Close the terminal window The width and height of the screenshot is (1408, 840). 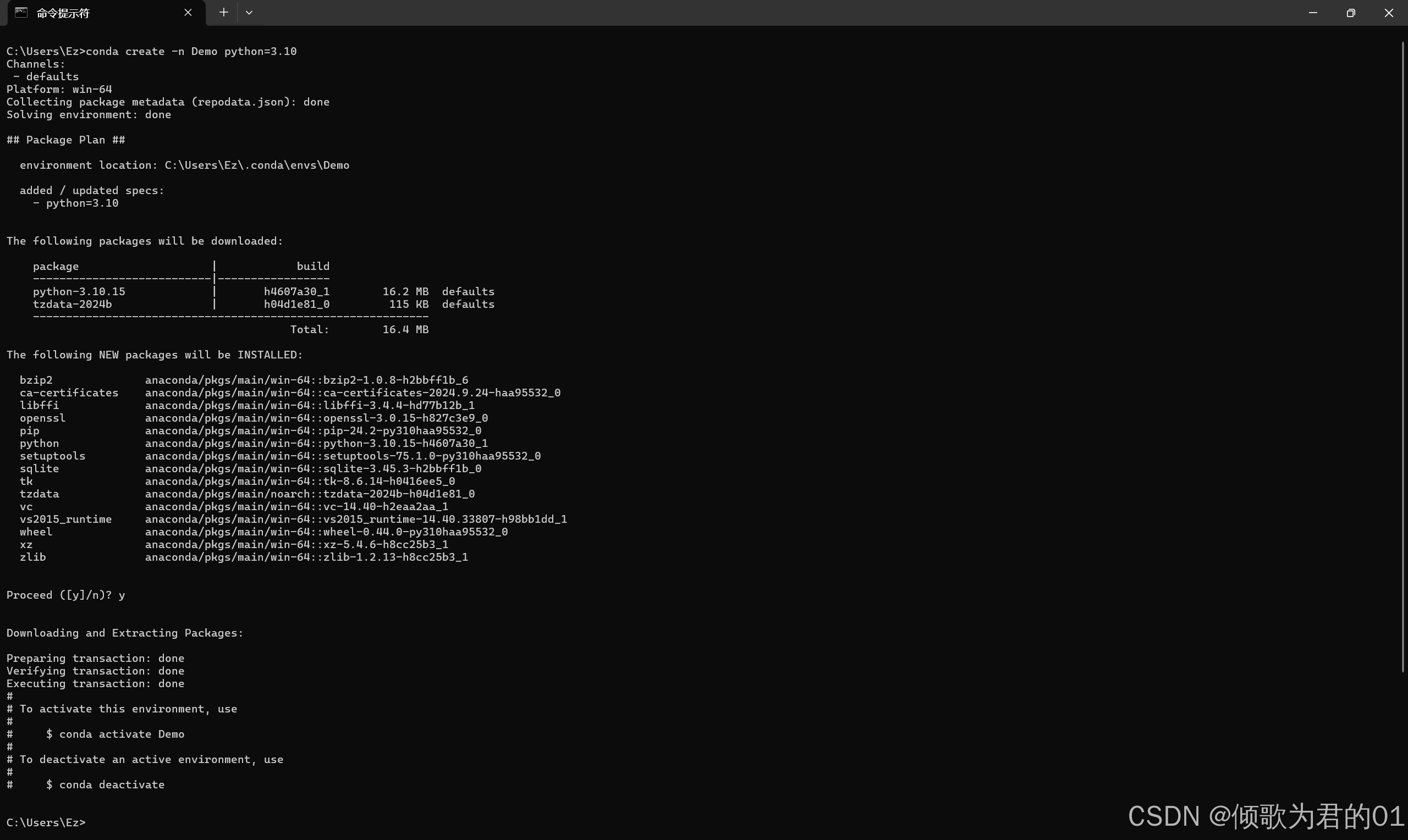coord(1388,13)
